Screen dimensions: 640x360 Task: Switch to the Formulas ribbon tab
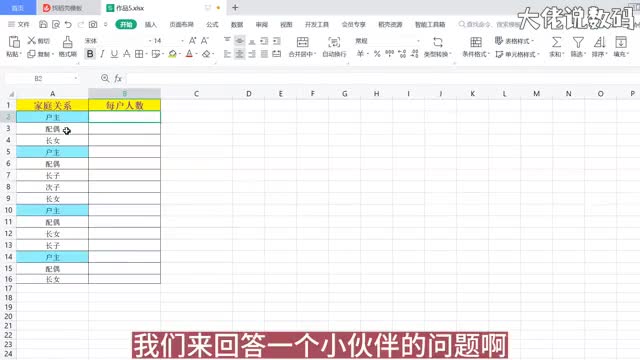coord(212,24)
